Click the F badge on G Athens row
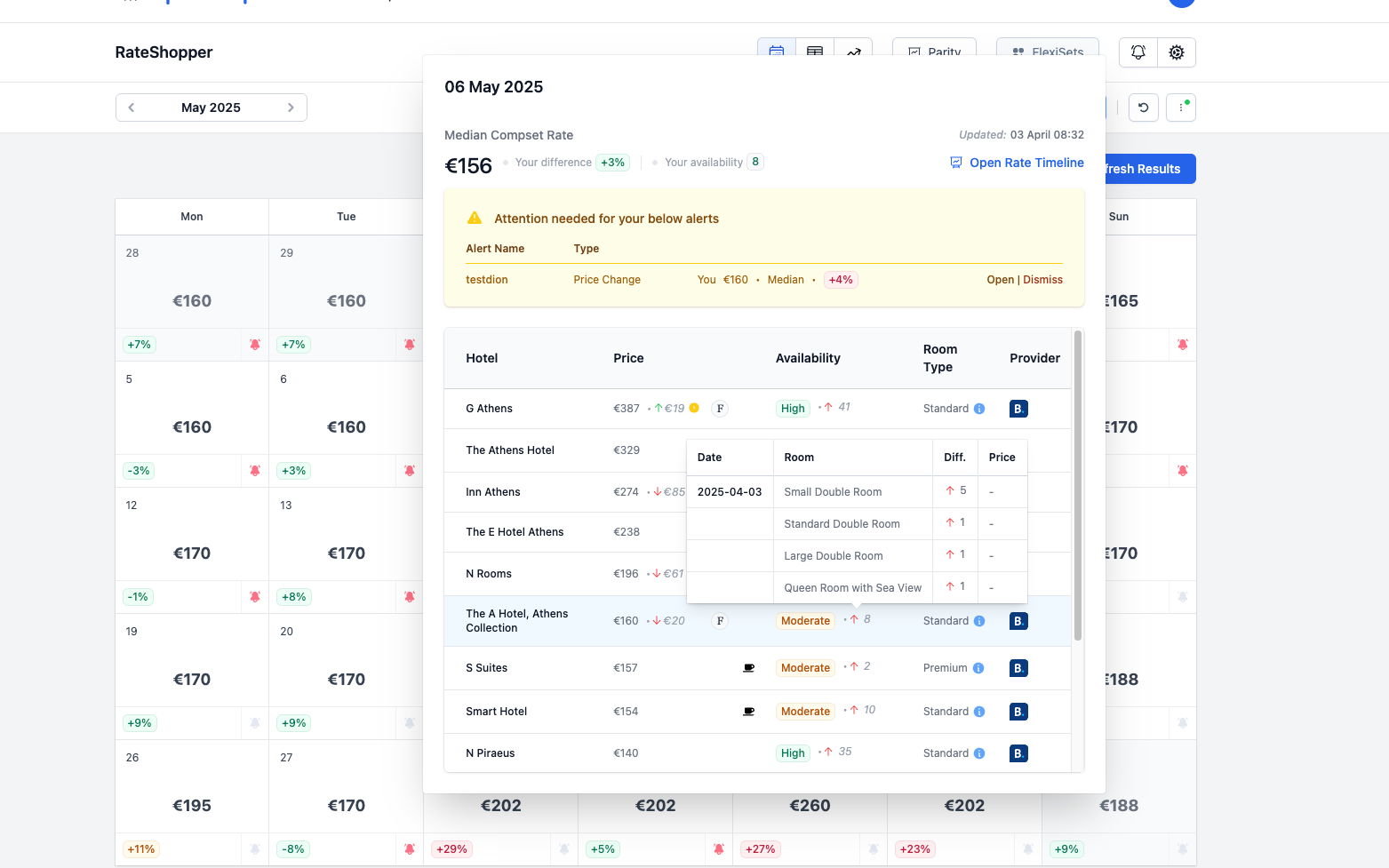This screenshot has height=868, width=1389. (720, 409)
